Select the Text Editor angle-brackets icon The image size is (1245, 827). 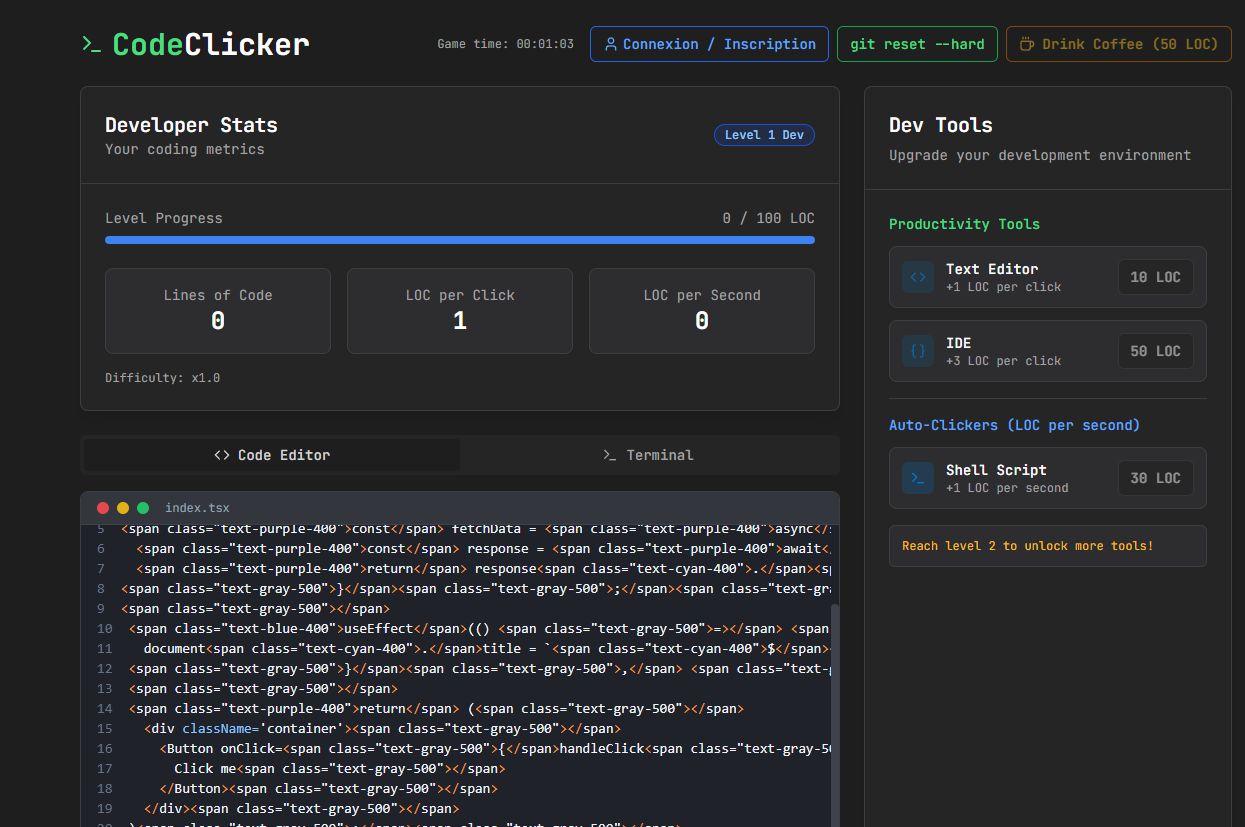tap(917, 277)
